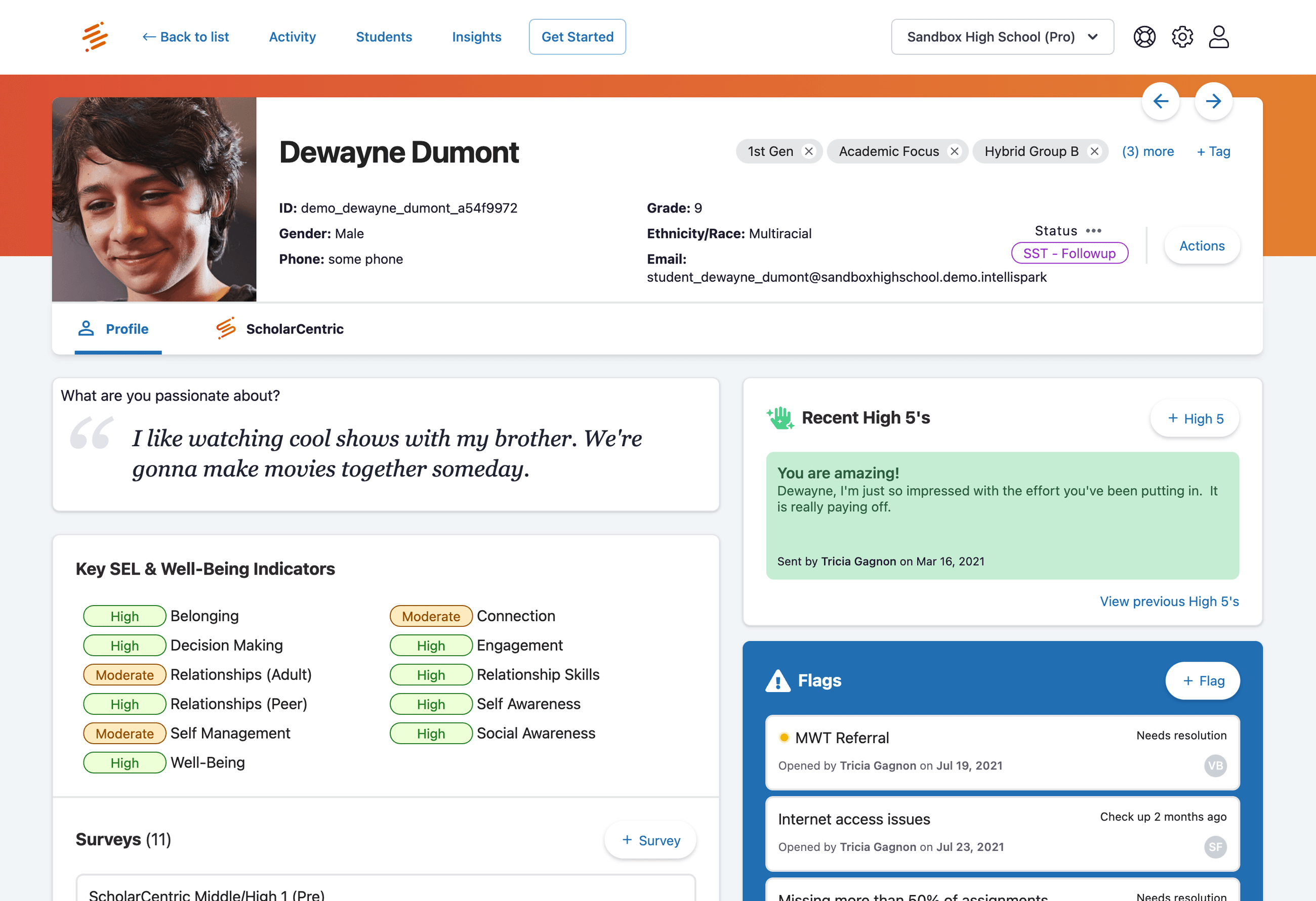Open View previous High 5's link
The width and height of the screenshot is (1316, 901).
click(1169, 601)
